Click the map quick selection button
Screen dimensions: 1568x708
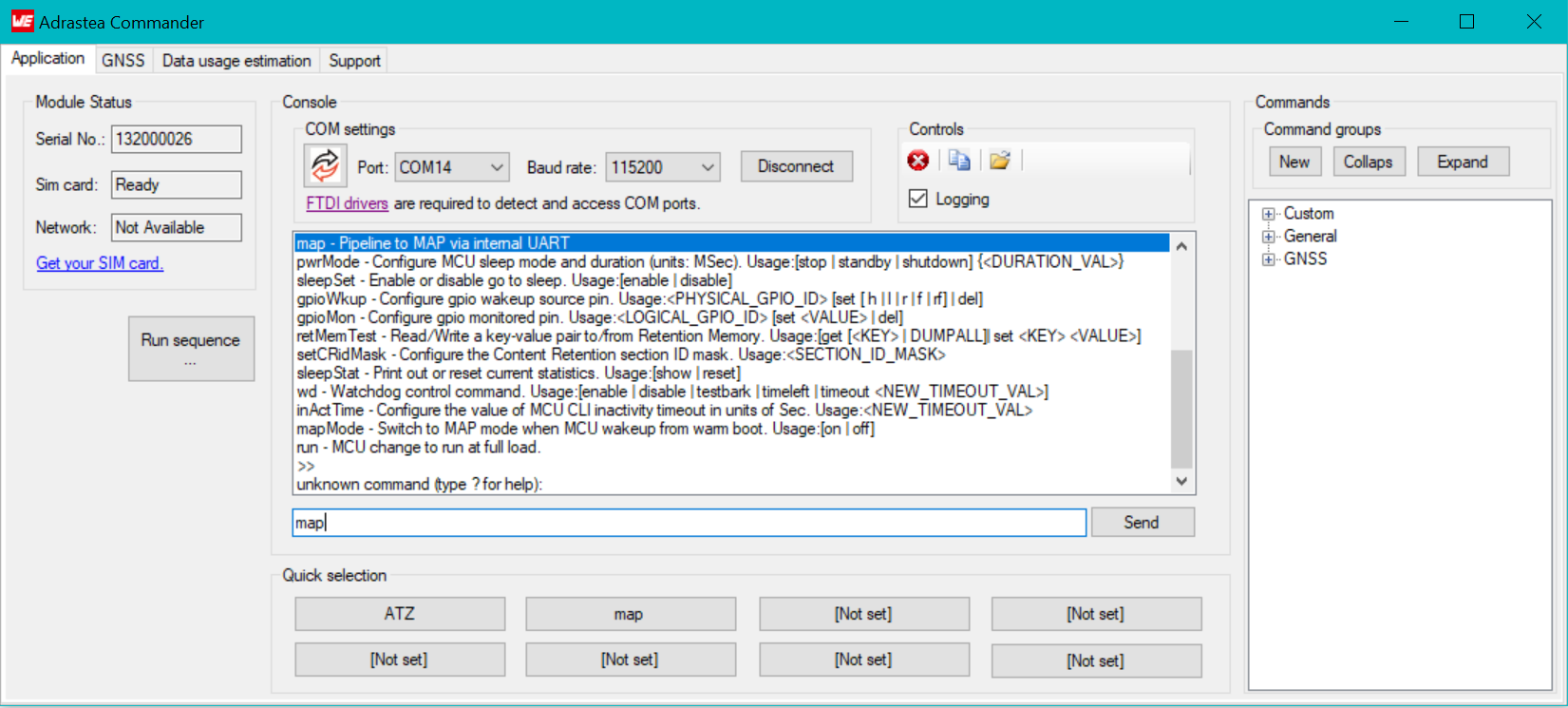tap(631, 614)
